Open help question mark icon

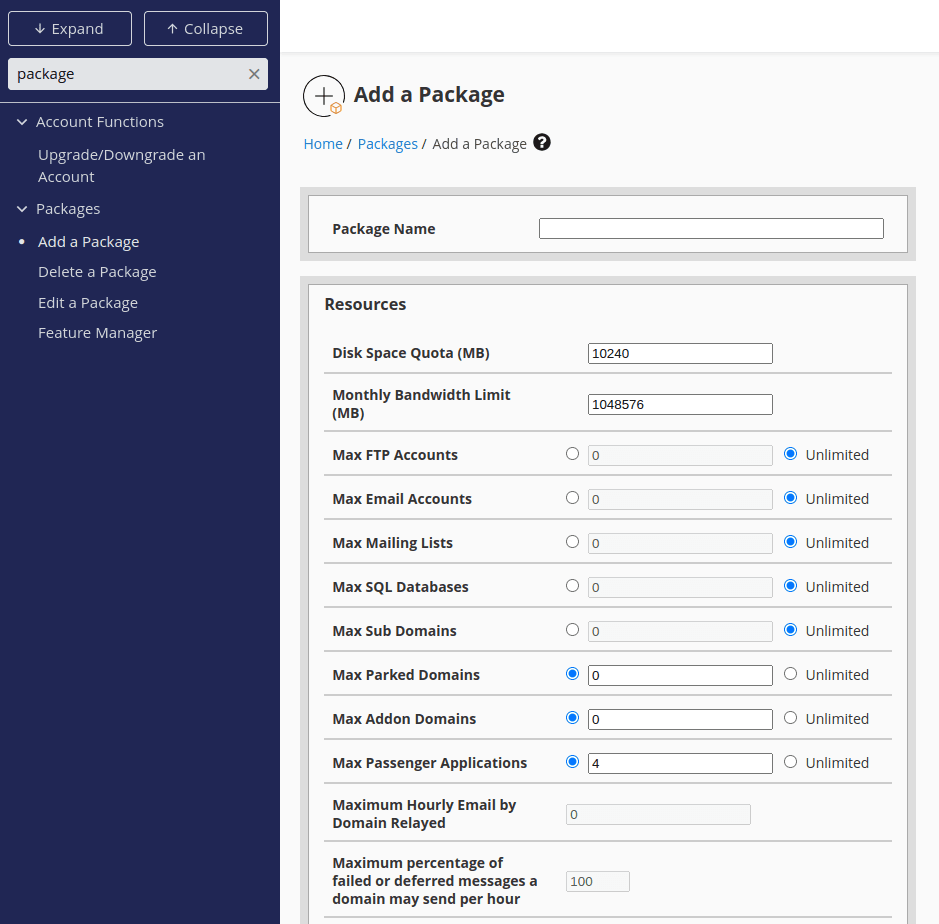542,143
